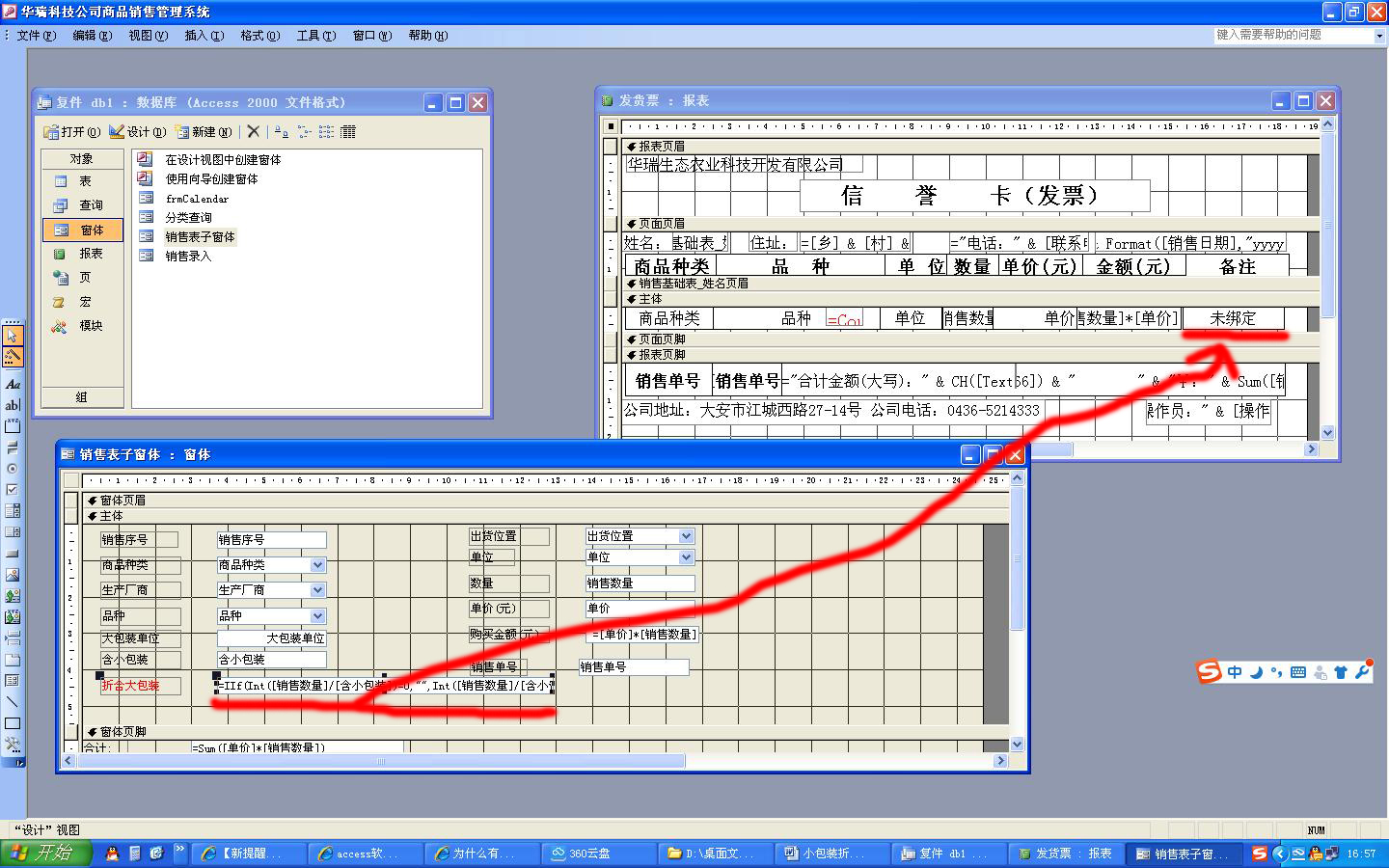The width and height of the screenshot is (1389, 868).
Task: Select the Option Button radio tool
Action: tap(13, 469)
